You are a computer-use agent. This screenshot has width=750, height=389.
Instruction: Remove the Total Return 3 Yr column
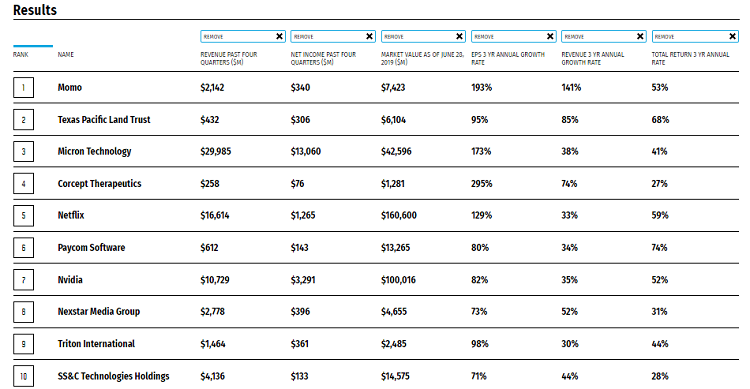pos(732,36)
